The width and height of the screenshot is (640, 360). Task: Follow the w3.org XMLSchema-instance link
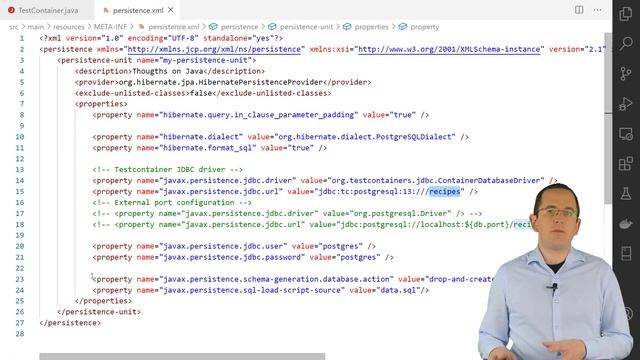pyautogui.click(x=449, y=49)
